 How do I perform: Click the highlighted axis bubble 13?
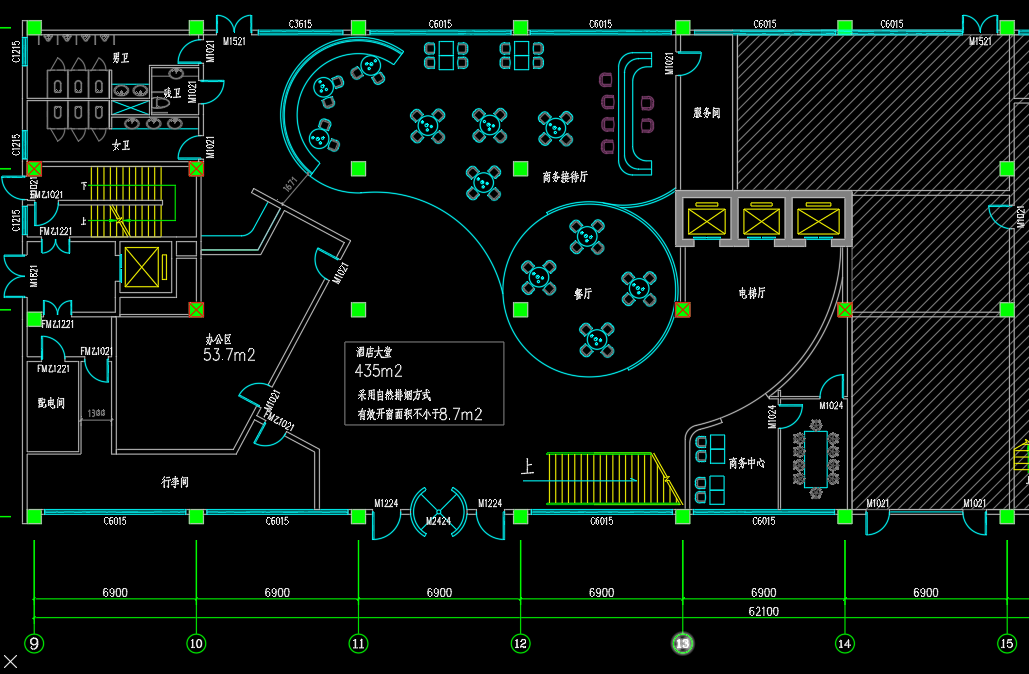pos(683,643)
